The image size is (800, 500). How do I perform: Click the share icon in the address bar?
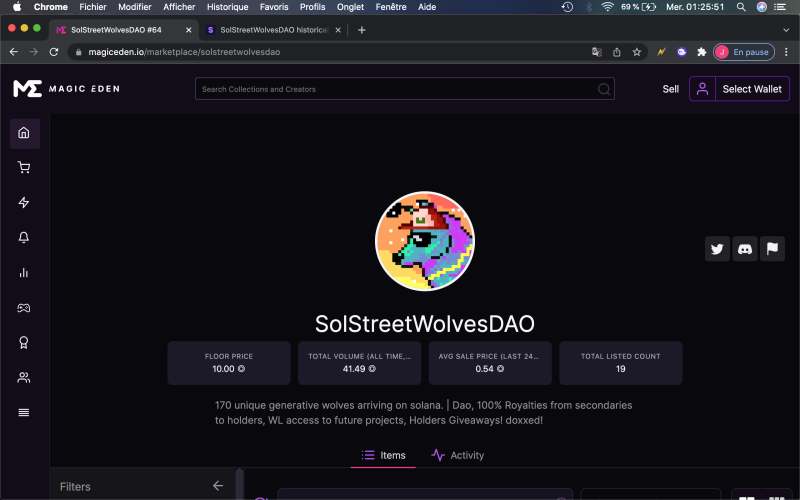coord(616,52)
